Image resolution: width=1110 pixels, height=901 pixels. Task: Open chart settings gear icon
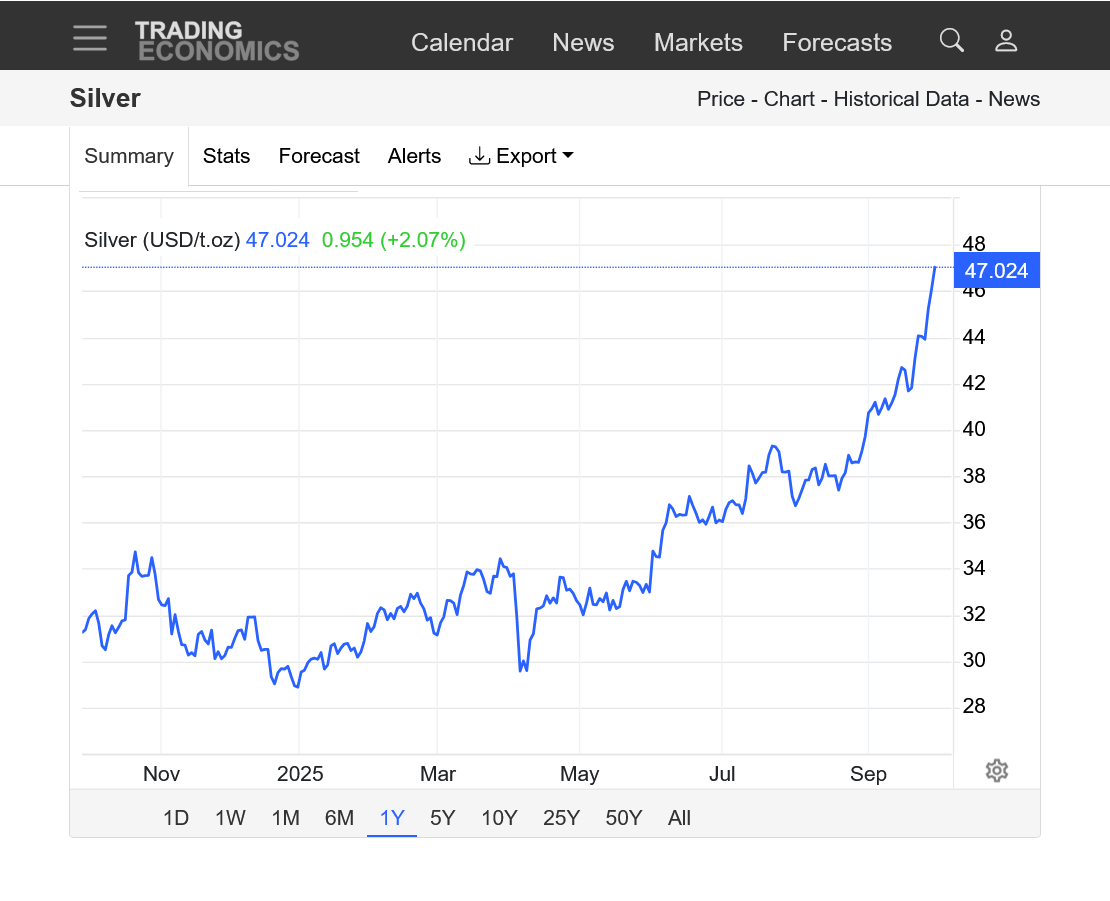(x=996, y=771)
